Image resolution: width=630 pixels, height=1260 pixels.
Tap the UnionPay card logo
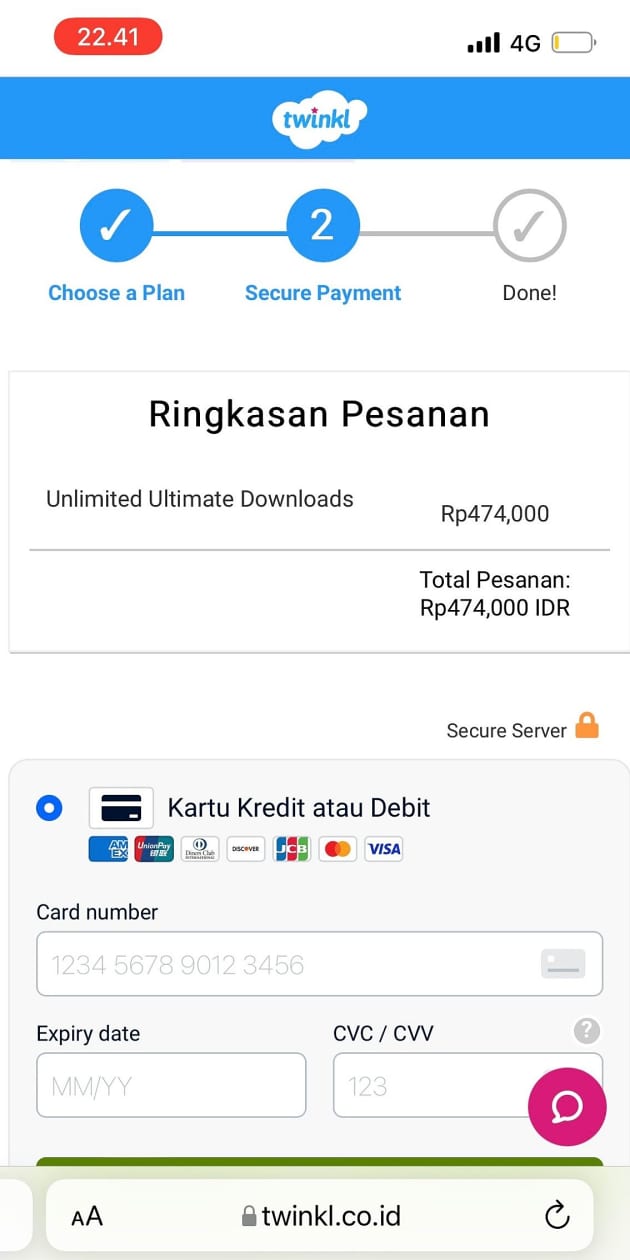coord(154,849)
